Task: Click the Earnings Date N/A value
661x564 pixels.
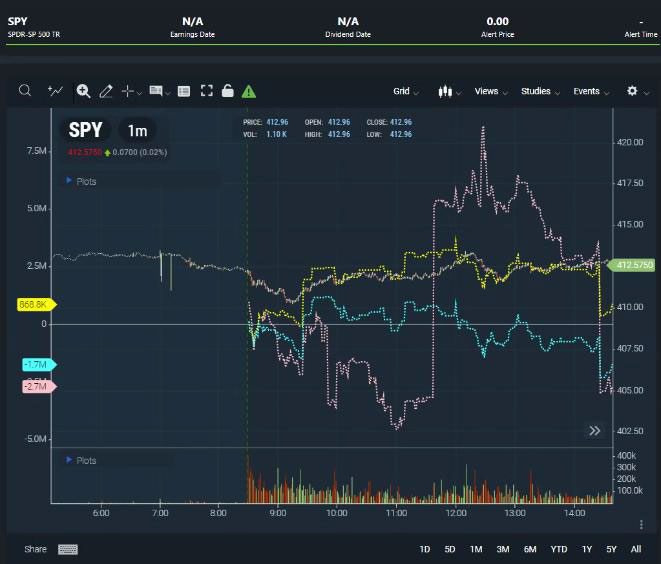Action: tap(193, 21)
